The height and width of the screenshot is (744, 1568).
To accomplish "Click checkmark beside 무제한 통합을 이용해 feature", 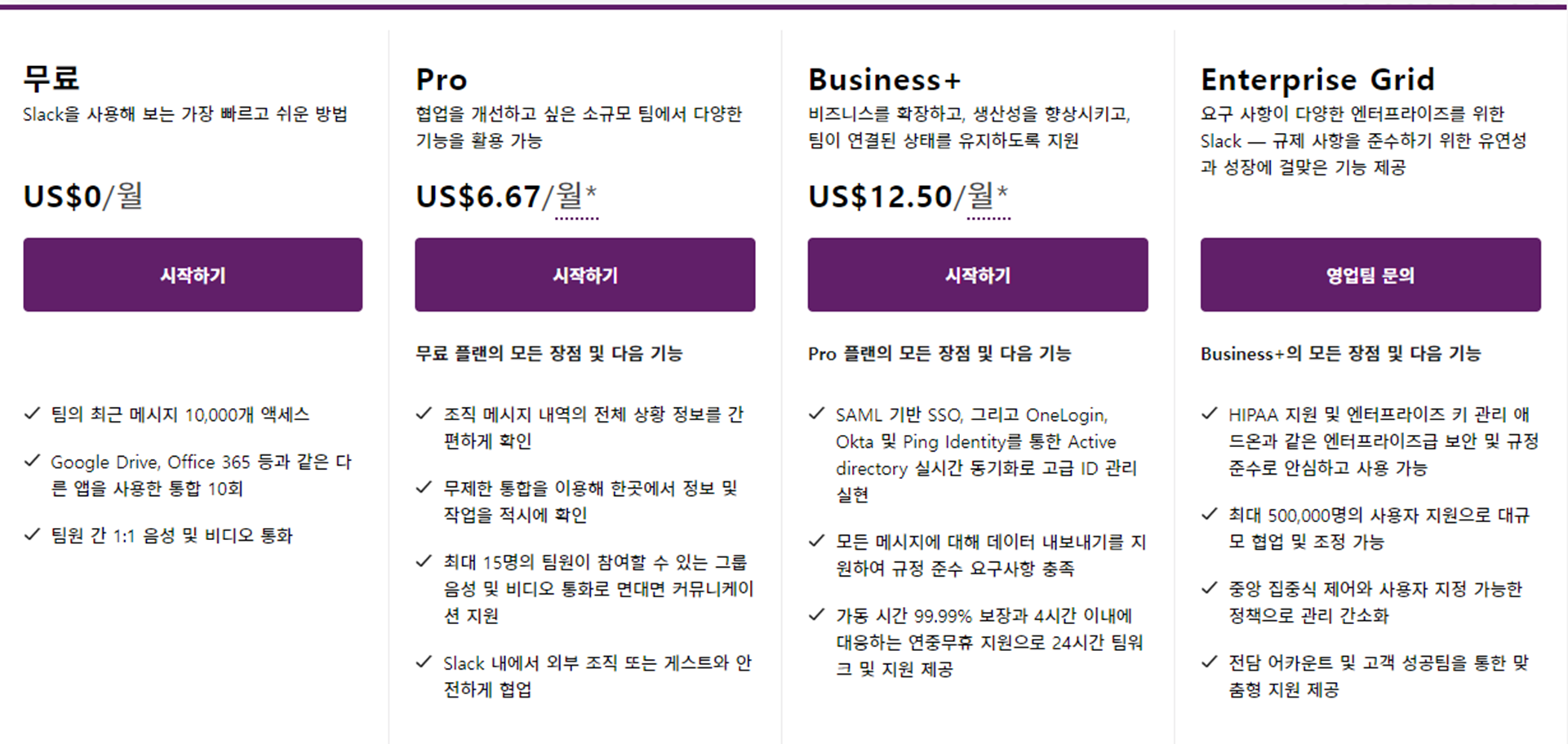I will pyautogui.click(x=424, y=487).
